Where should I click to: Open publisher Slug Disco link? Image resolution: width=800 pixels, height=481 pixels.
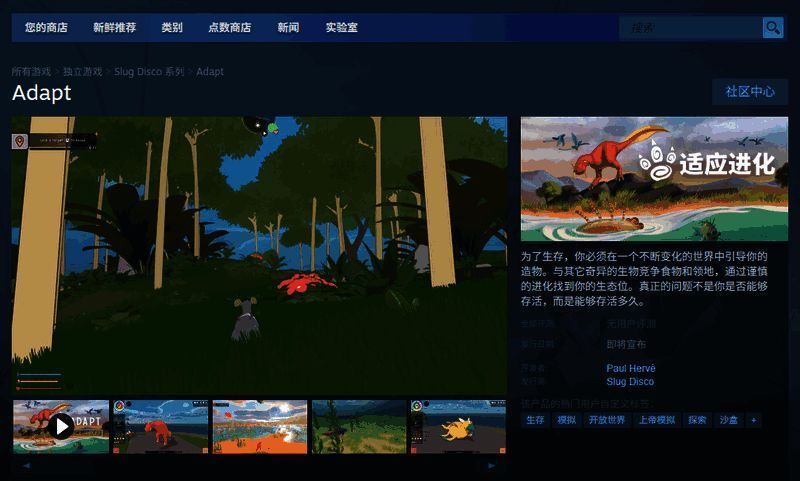coord(630,382)
